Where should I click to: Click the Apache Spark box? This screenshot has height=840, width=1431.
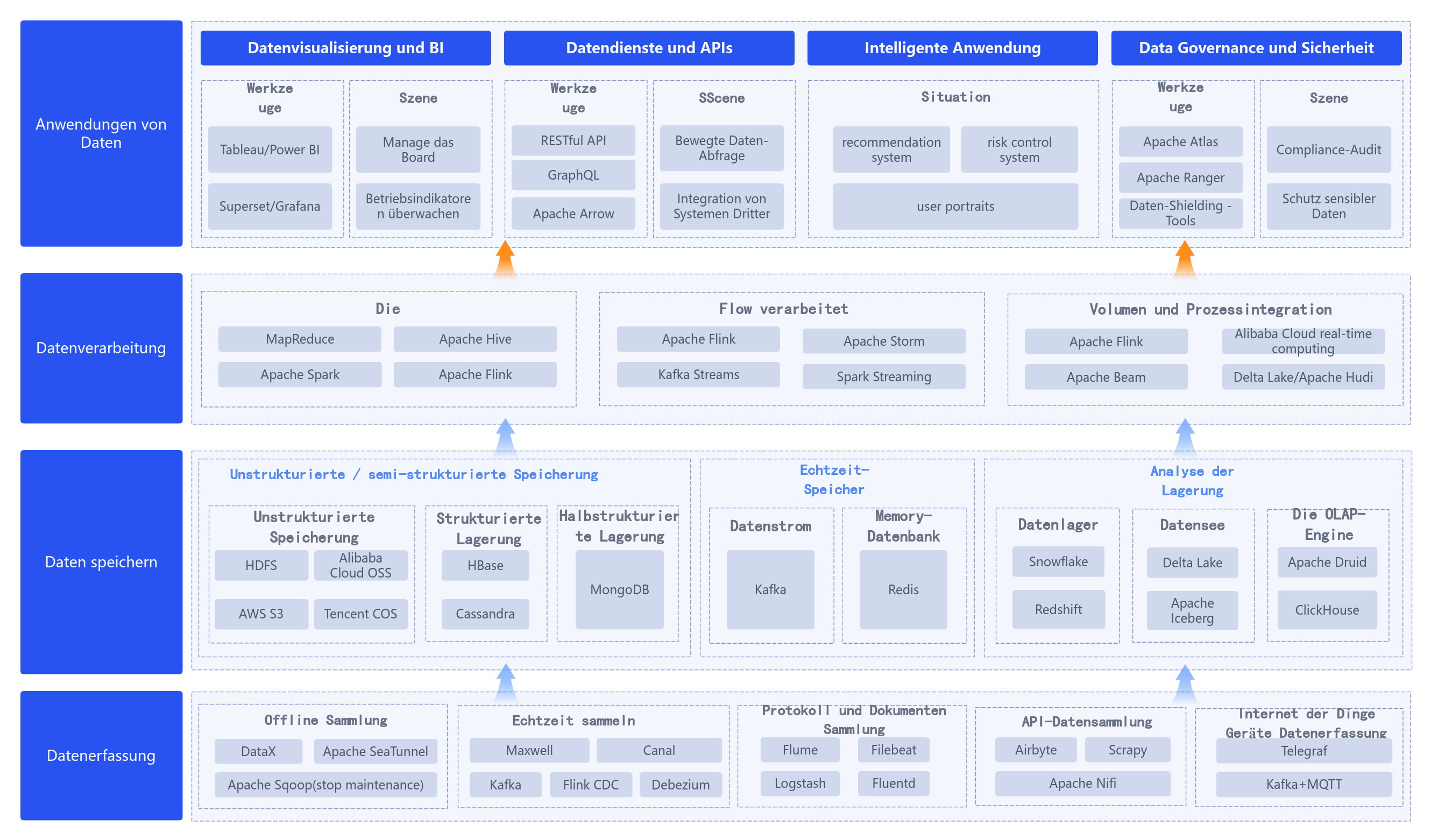(x=300, y=375)
